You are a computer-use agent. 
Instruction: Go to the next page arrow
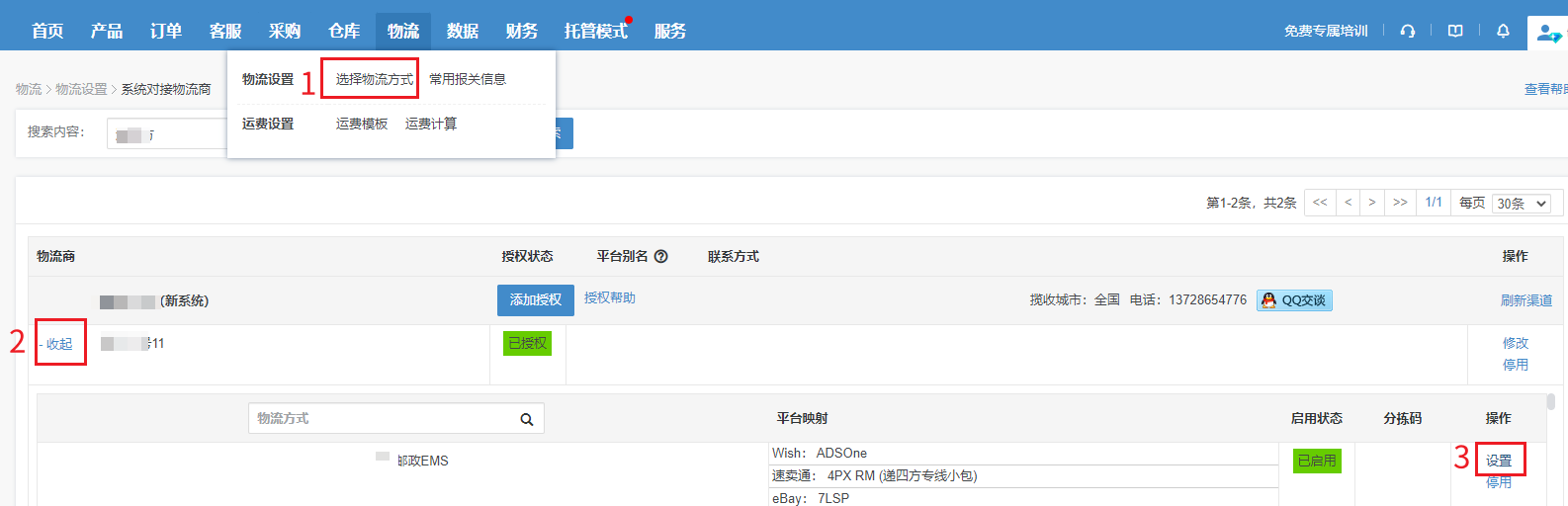pos(1371,203)
